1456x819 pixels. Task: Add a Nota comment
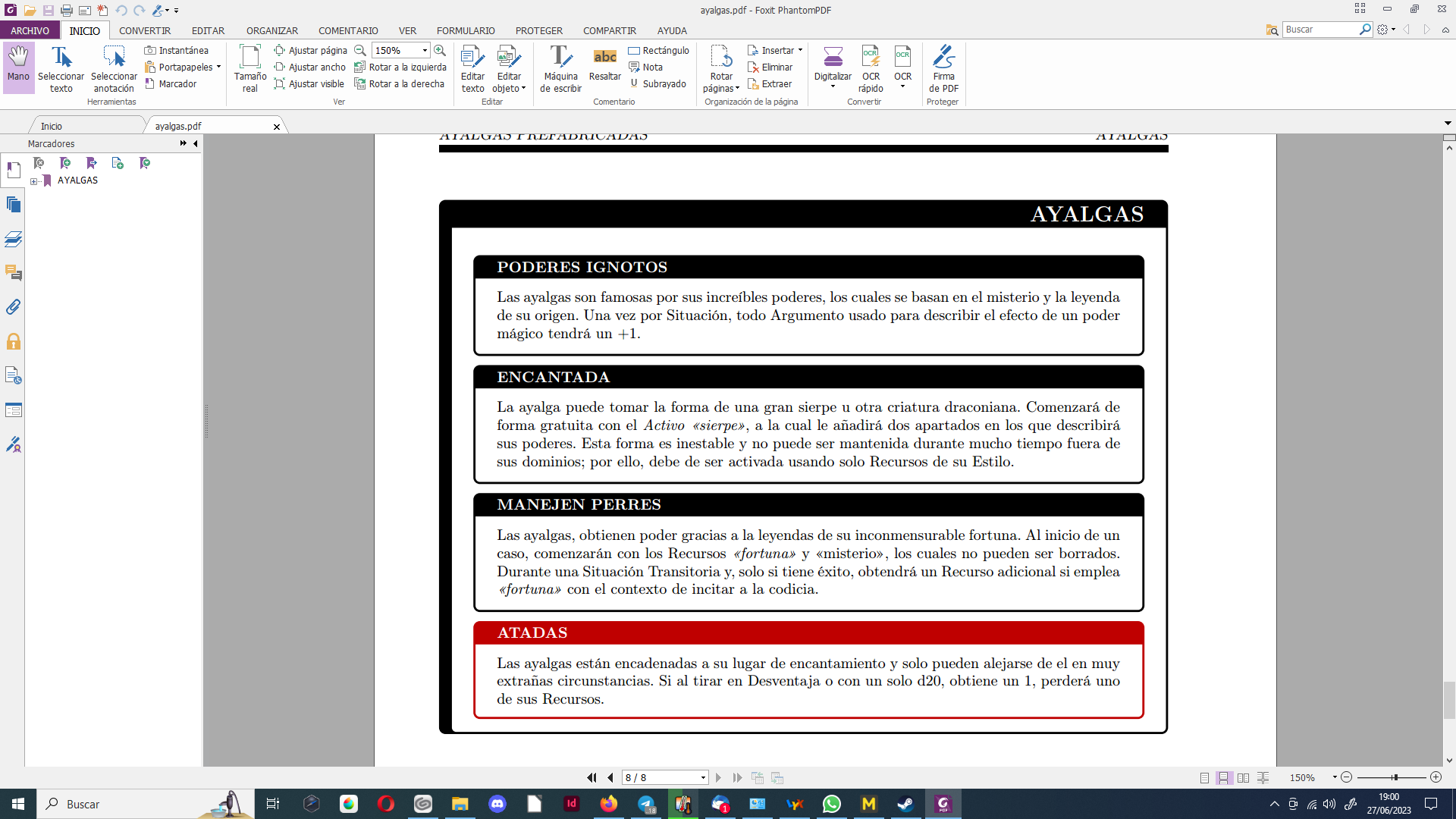(x=646, y=67)
